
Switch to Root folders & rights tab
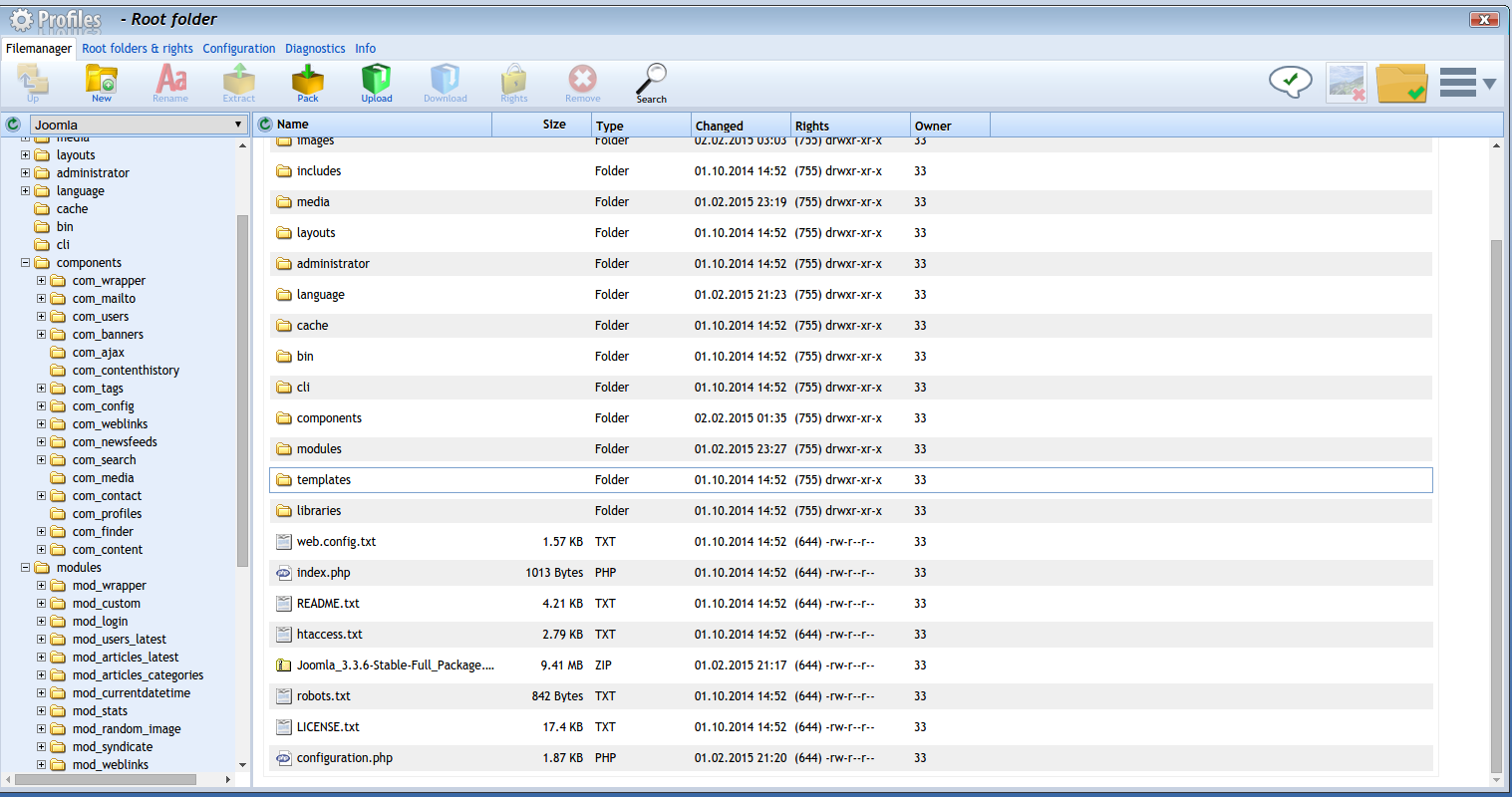[x=138, y=48]
